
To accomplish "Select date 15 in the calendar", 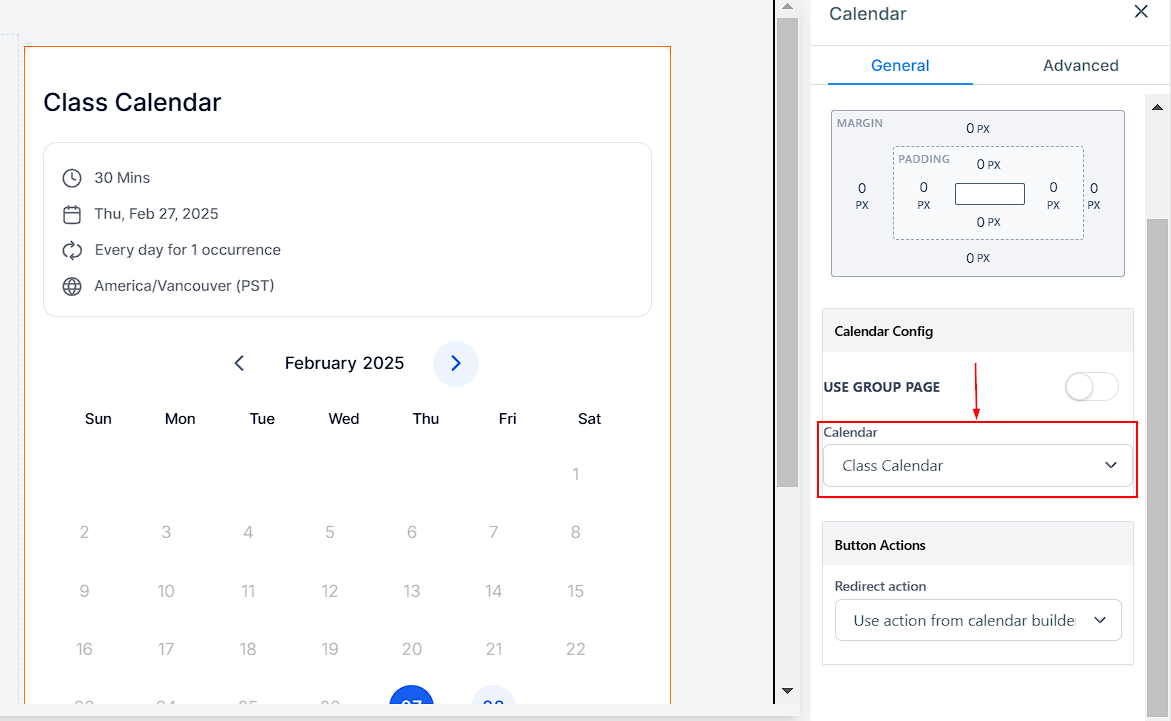I will tap(575, 591).
